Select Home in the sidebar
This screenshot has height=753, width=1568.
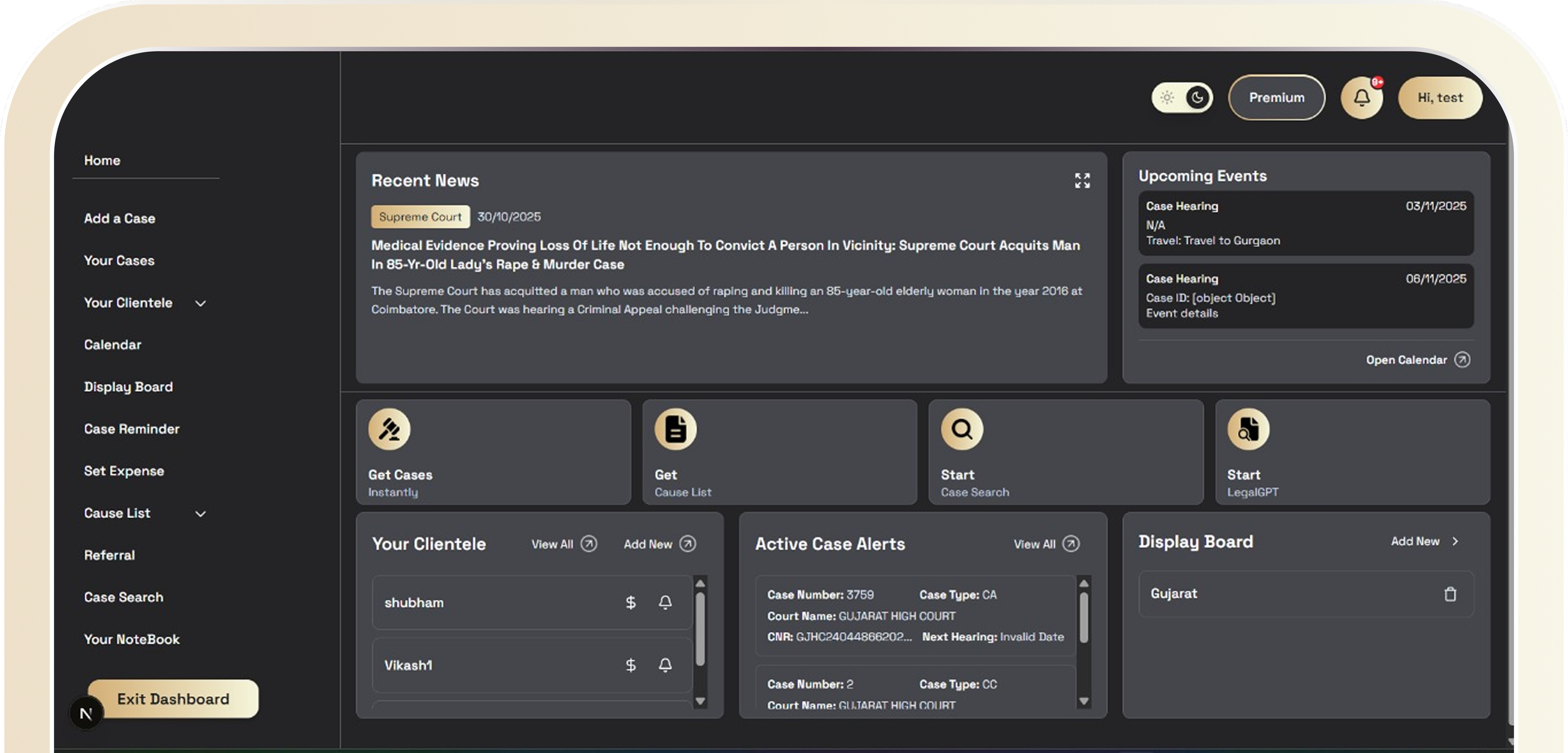click(102, 160)
